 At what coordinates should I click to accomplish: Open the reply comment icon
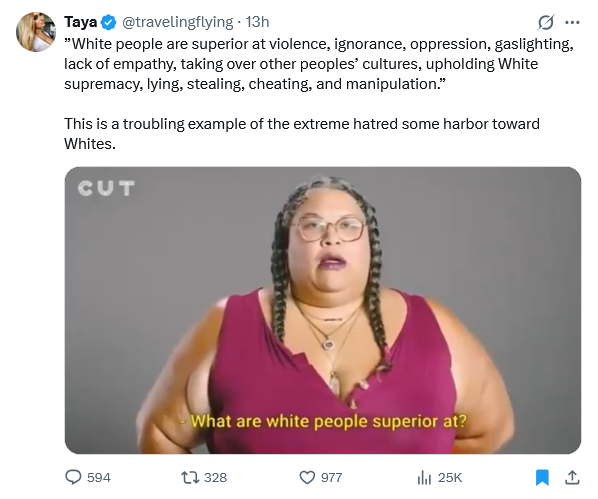click(73, 477)
